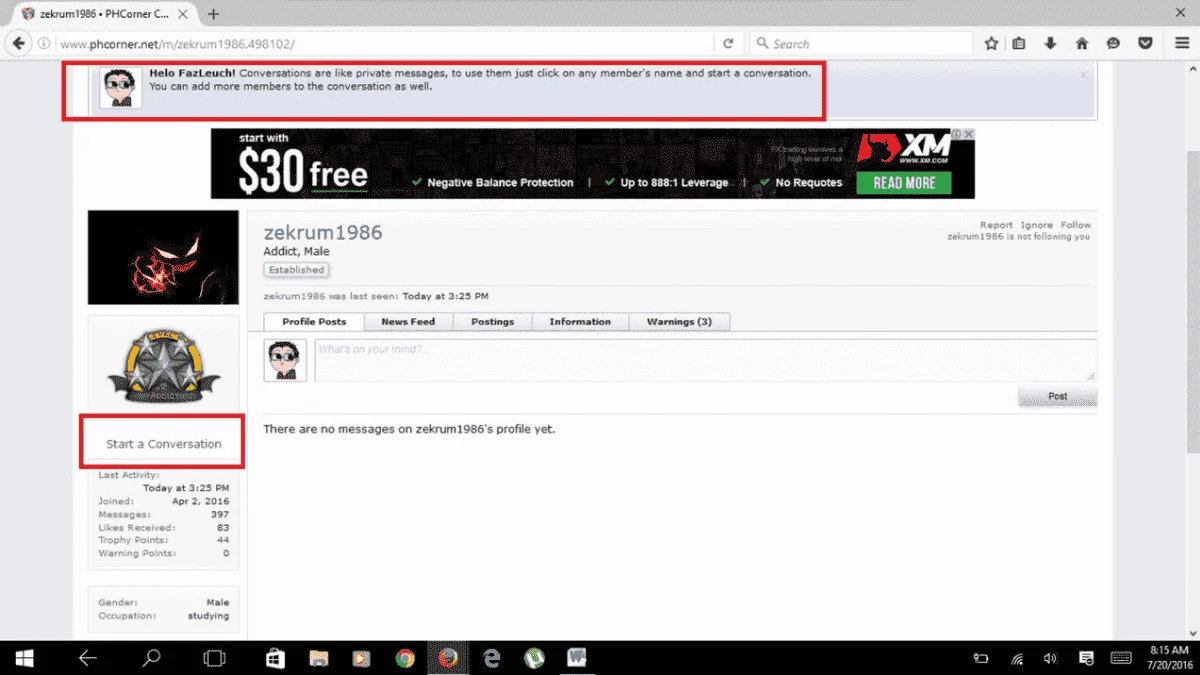This screenshot has height=675, width=1200.
Task: Open a new tab with the plus button
Action: coord(214,14)
